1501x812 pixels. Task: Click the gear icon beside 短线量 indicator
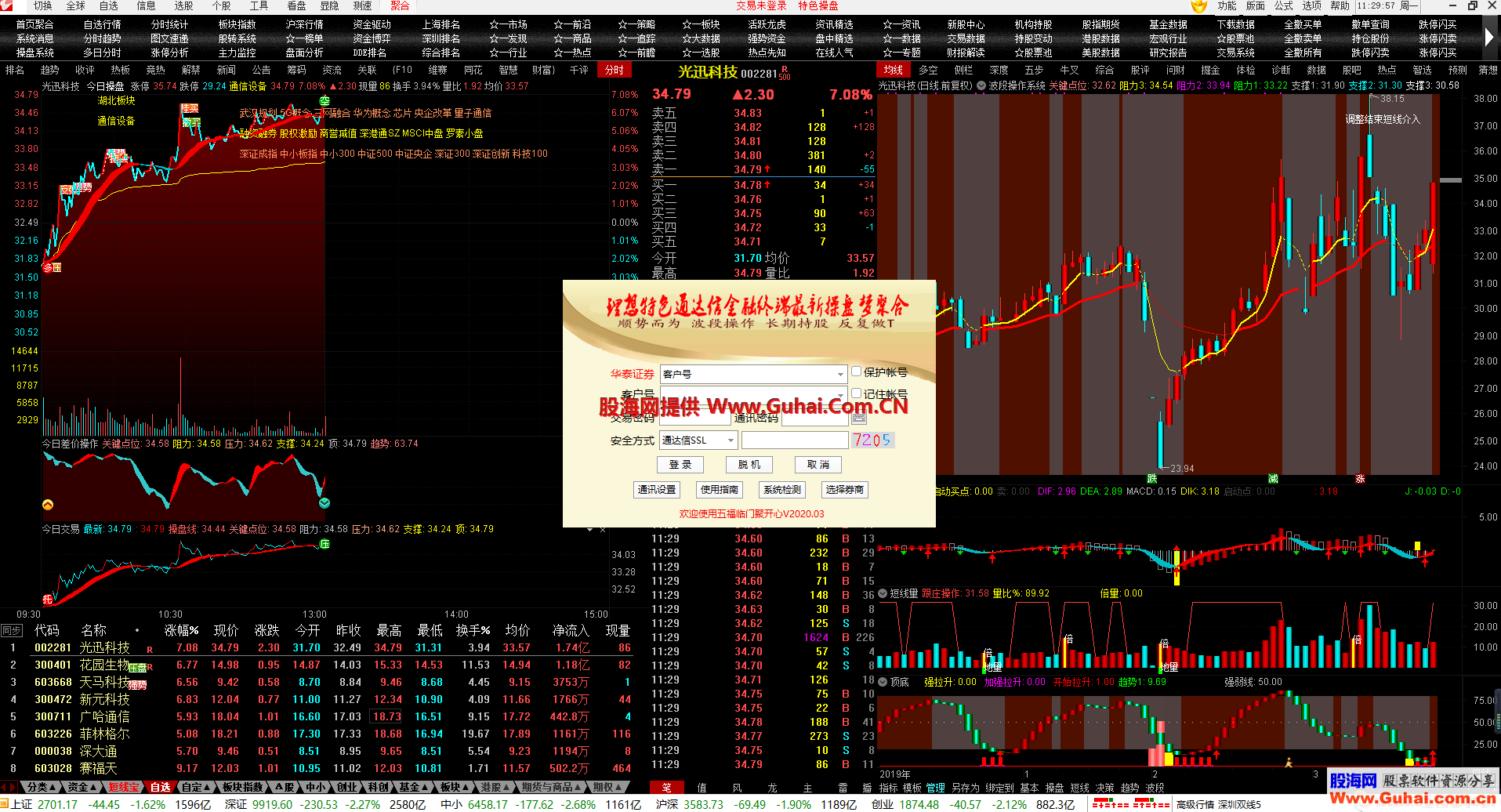(x=883, y=594)
